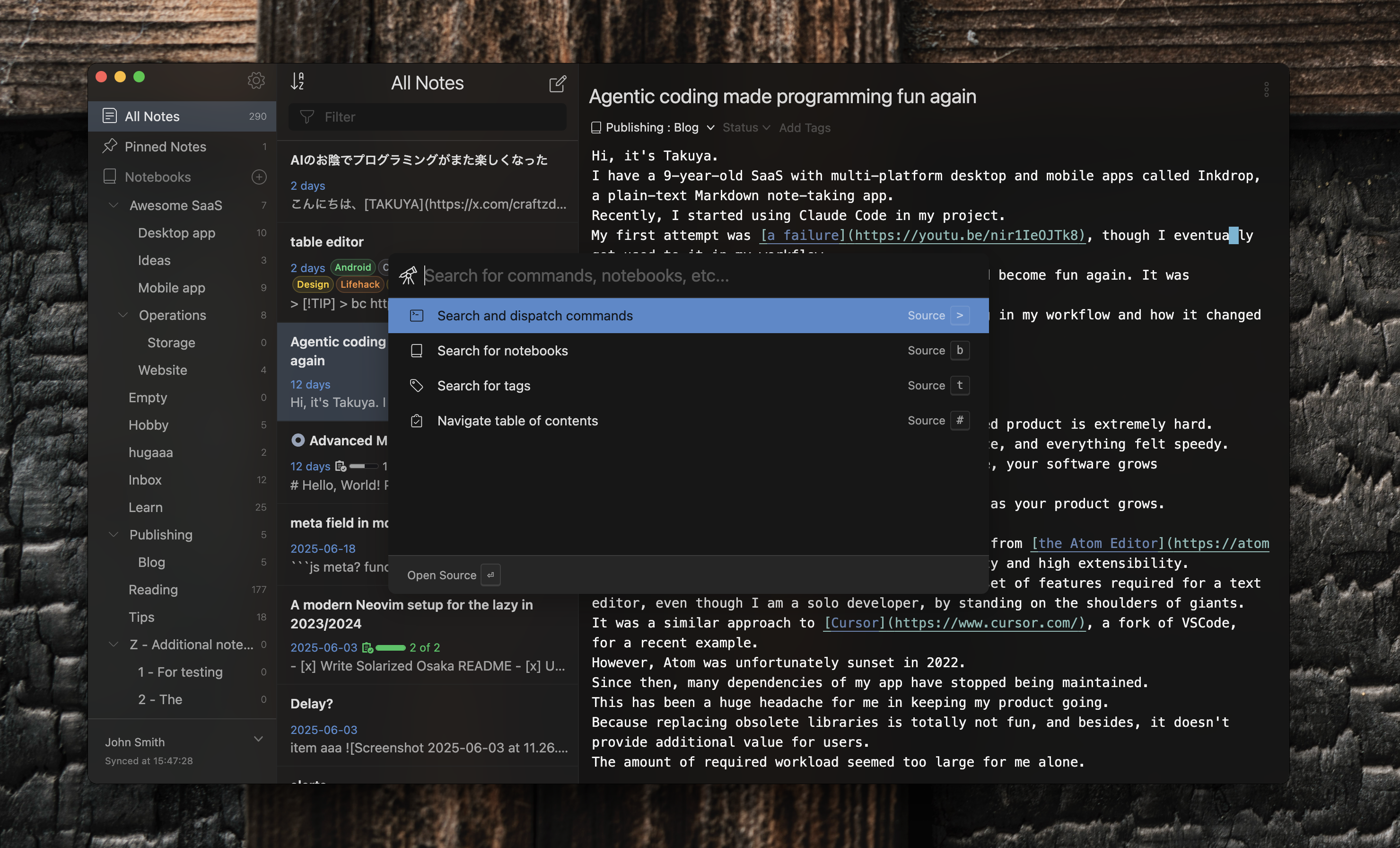Click the sort order icon above note list
The image size is (1400, 848).
pyautogui.click(x=297, y=81)
